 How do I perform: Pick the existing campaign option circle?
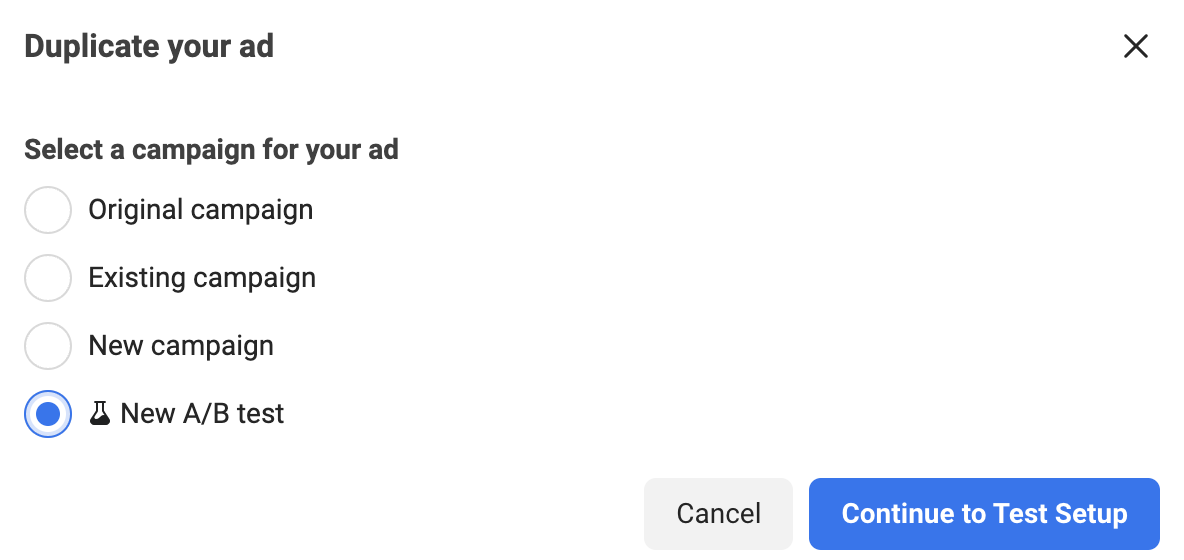coord(48,278)
